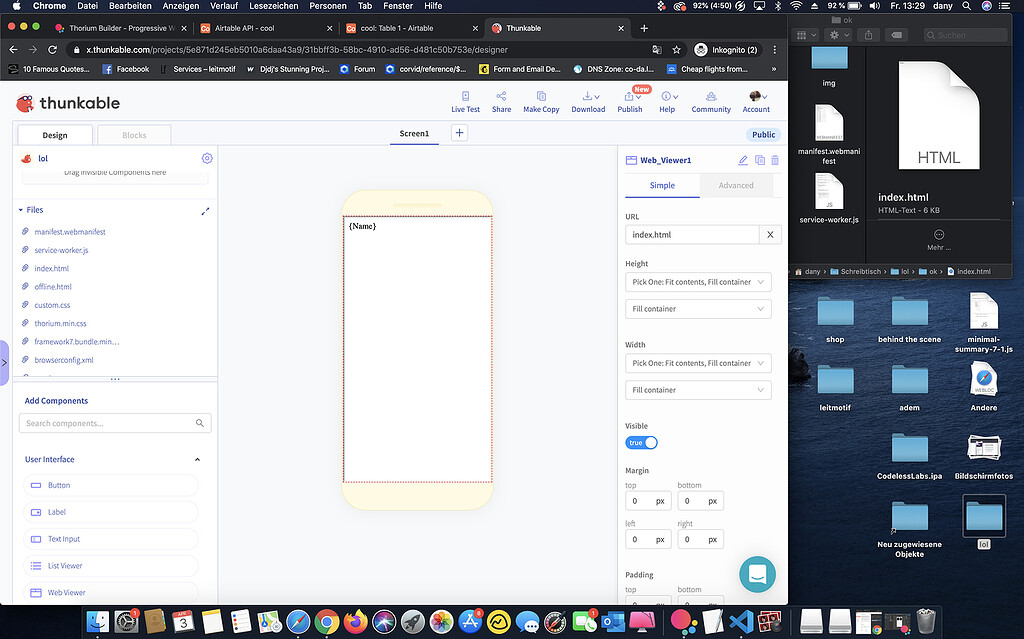Switch to Advanced properties tab
Screen dimensions: 1024x639
pyautogui.click(x=735, y=185)
